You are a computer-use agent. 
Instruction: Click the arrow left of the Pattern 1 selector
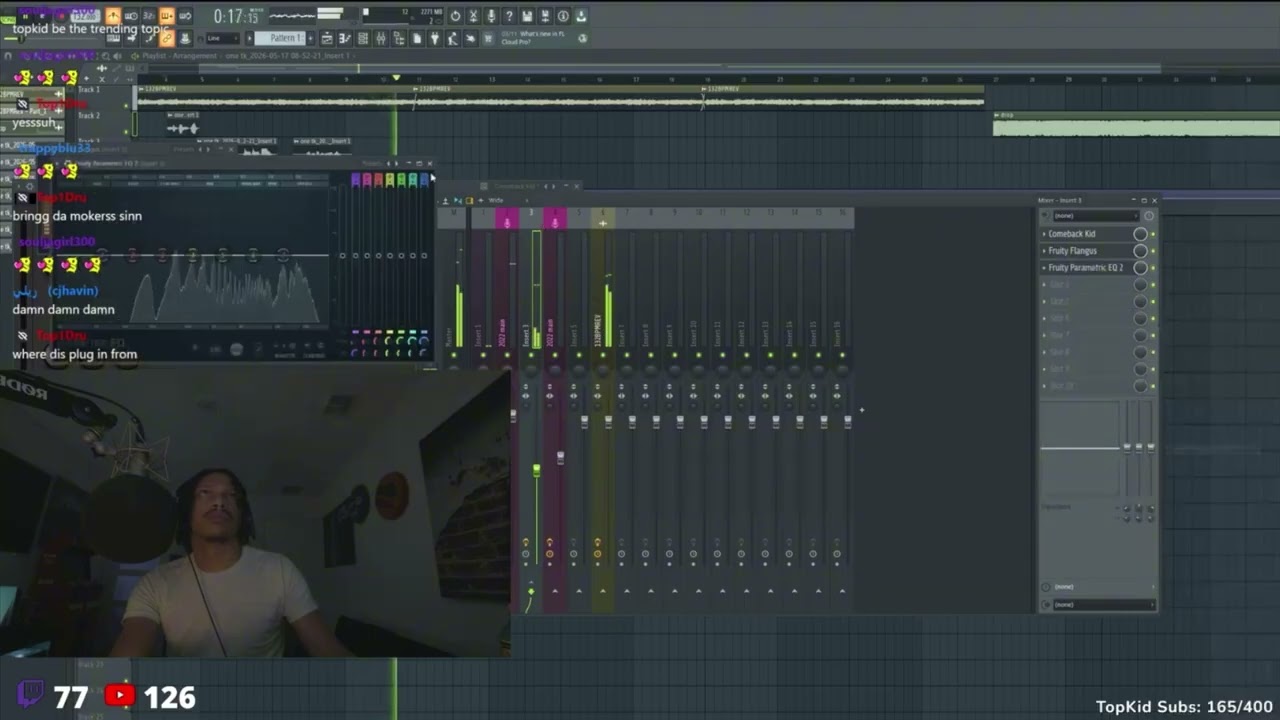(x=249, y=38)
